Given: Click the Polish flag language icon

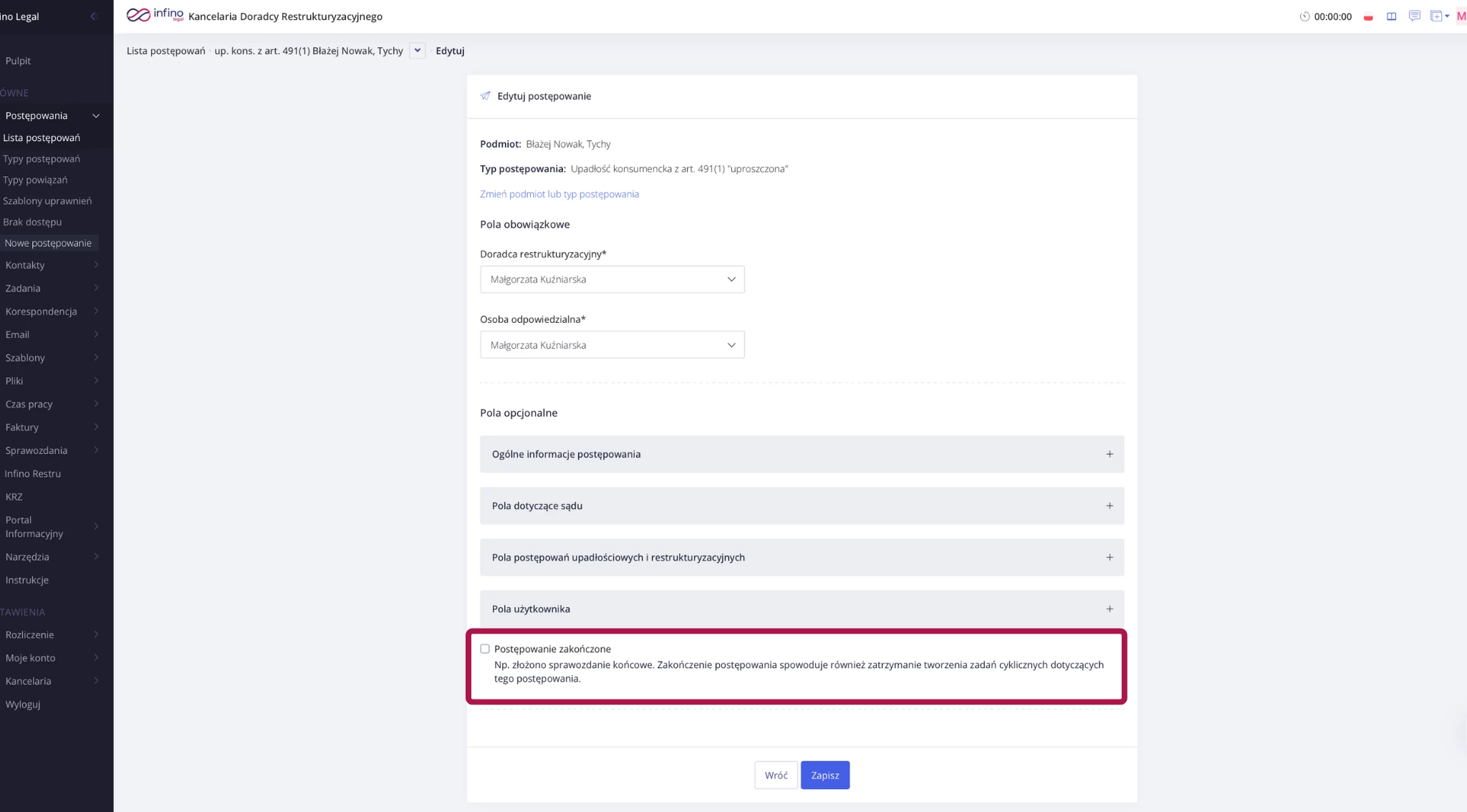Looking at the screenshot, I should (1368, 17).
